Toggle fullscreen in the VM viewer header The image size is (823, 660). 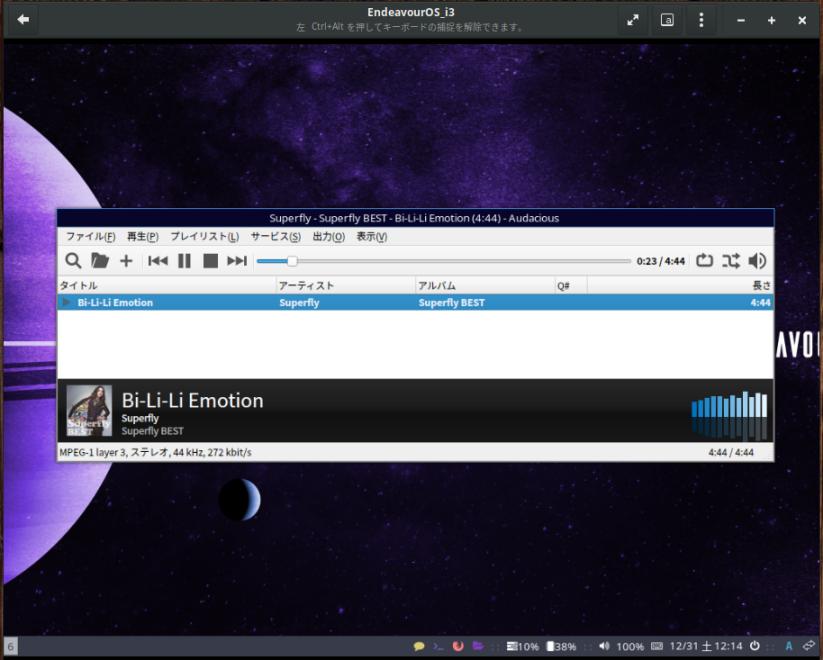pyautogui.click(x=633, y=20)
